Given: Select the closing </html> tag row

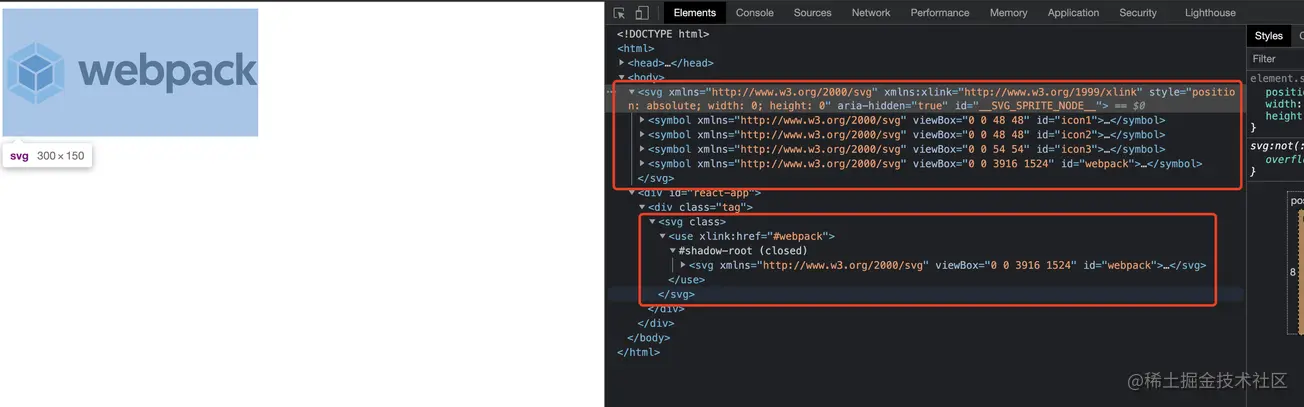Looking at the screenshot, I should [x=638, y=352].
